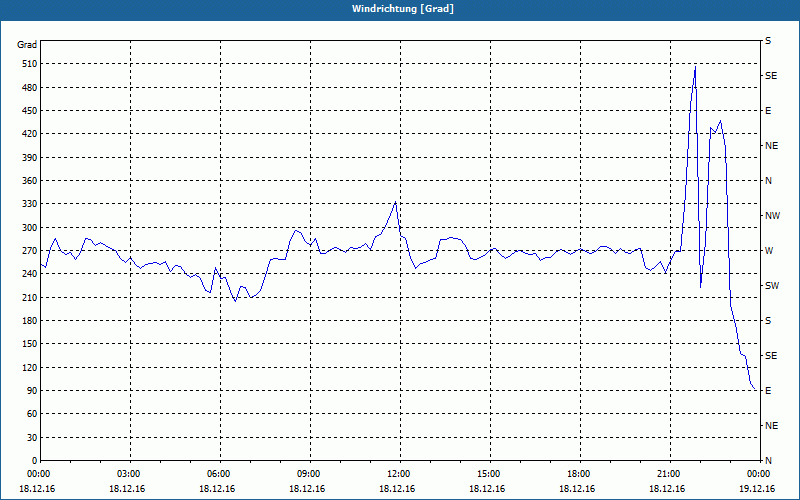Screen dimensions: 800x500
Task: Click the 180 degree axis label
Action: 30,321
